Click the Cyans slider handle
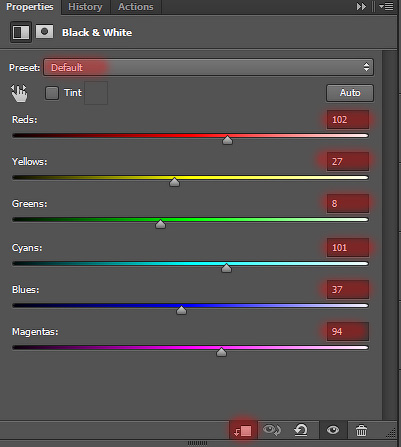The image size is (401, 447). coord(226,268)
